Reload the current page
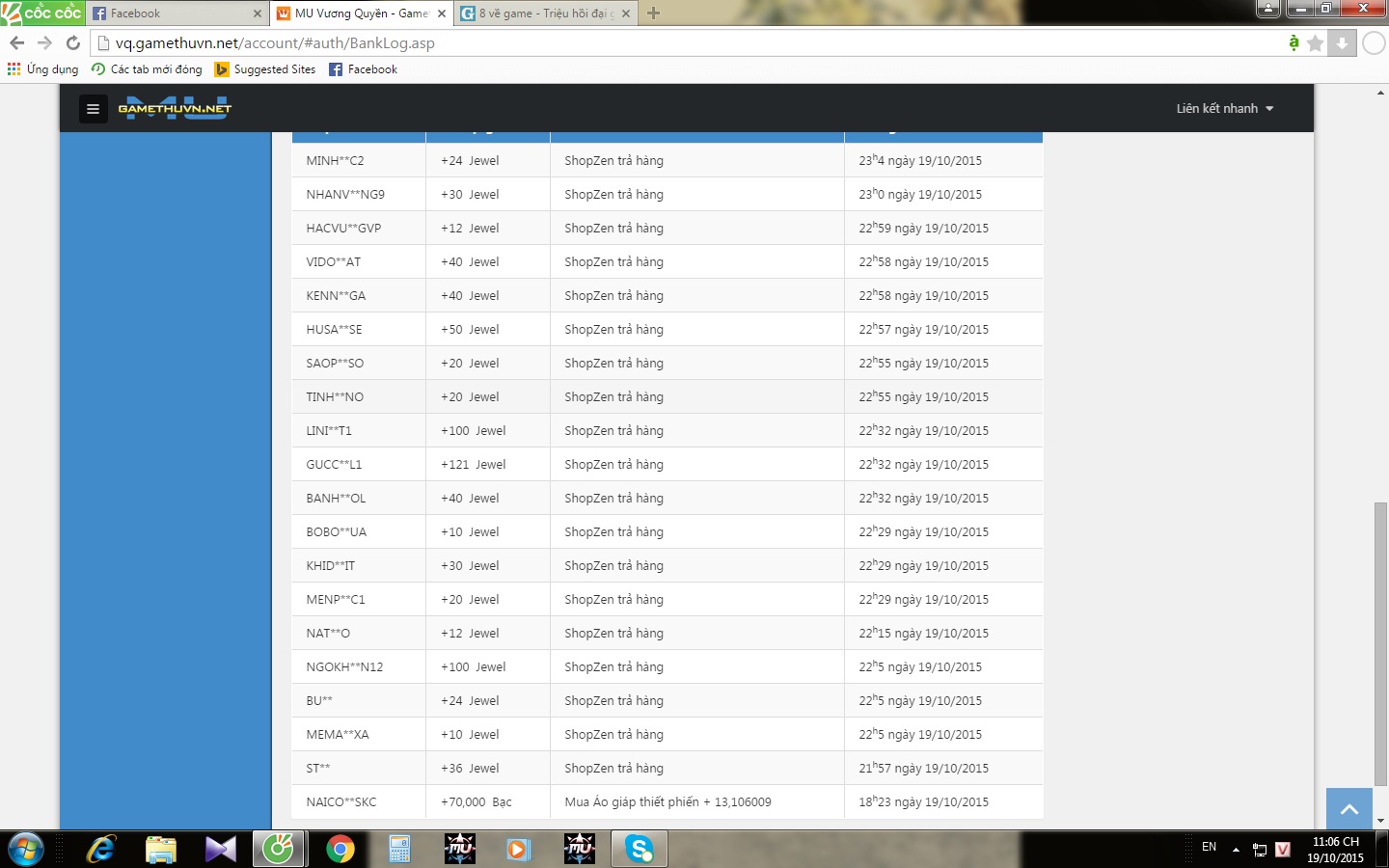1389x868 pixels. tap(72, 43)
